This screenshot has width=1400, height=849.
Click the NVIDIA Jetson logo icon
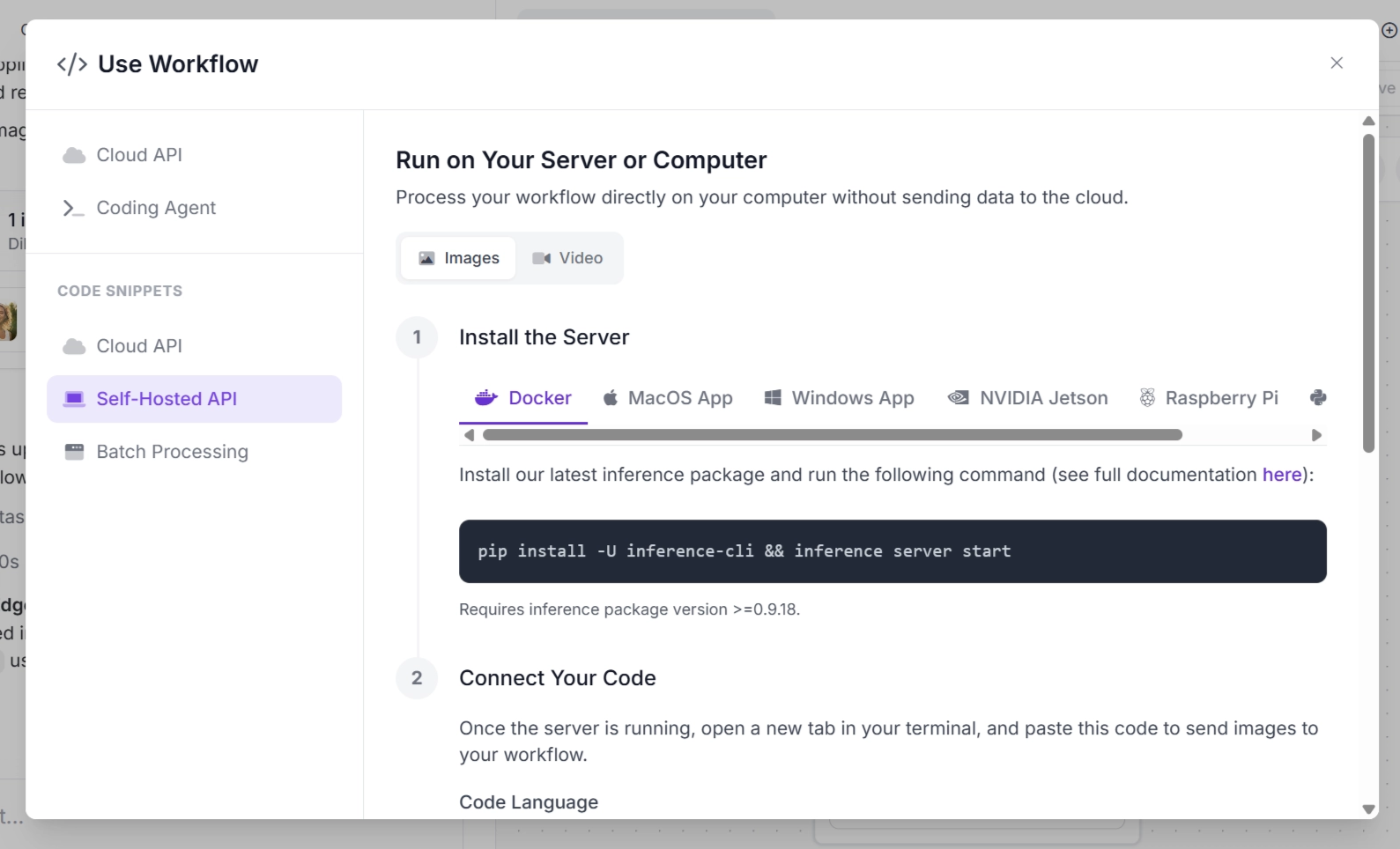click(959, 398)
